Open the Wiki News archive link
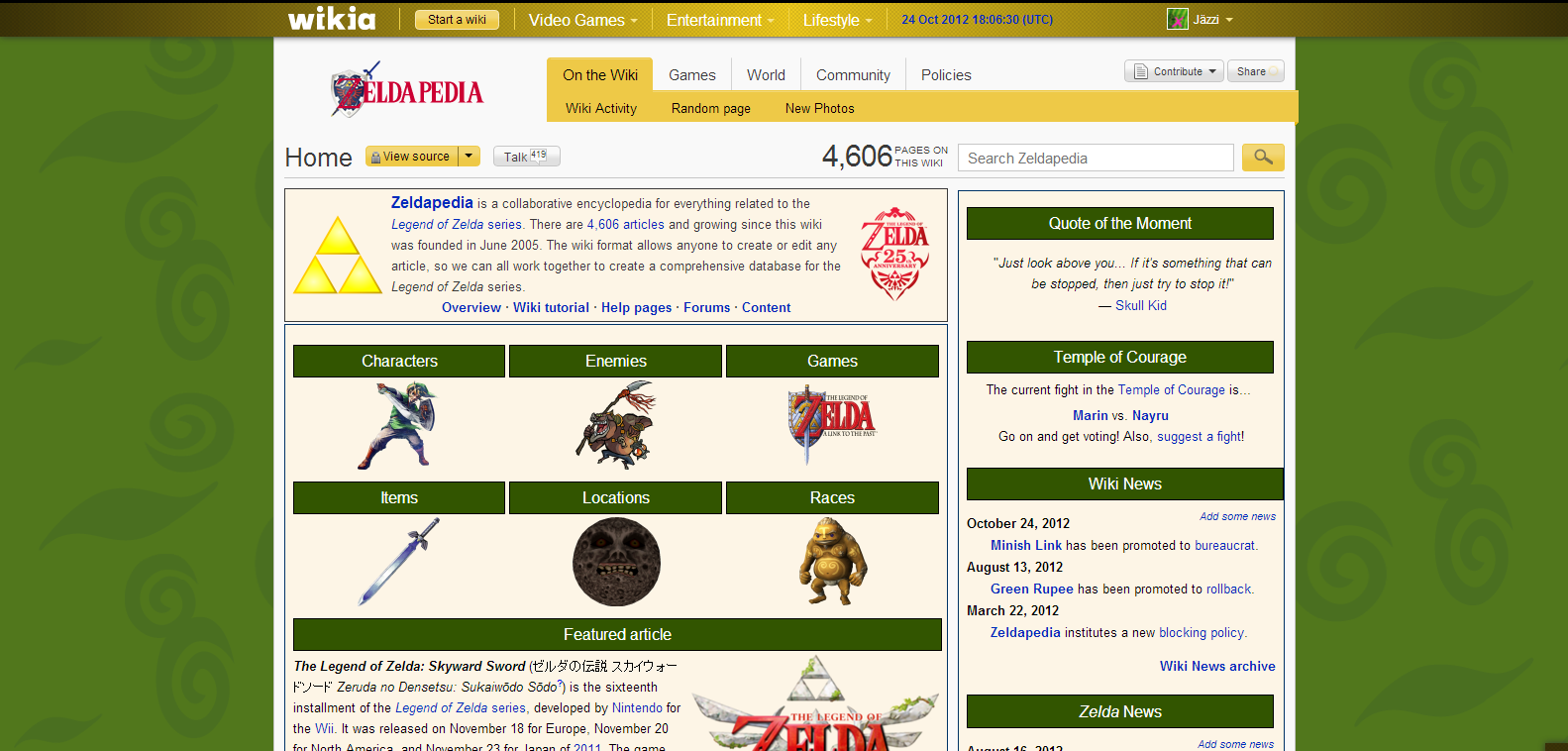The image size is (1568, 751). click(x=1217, y=667)
